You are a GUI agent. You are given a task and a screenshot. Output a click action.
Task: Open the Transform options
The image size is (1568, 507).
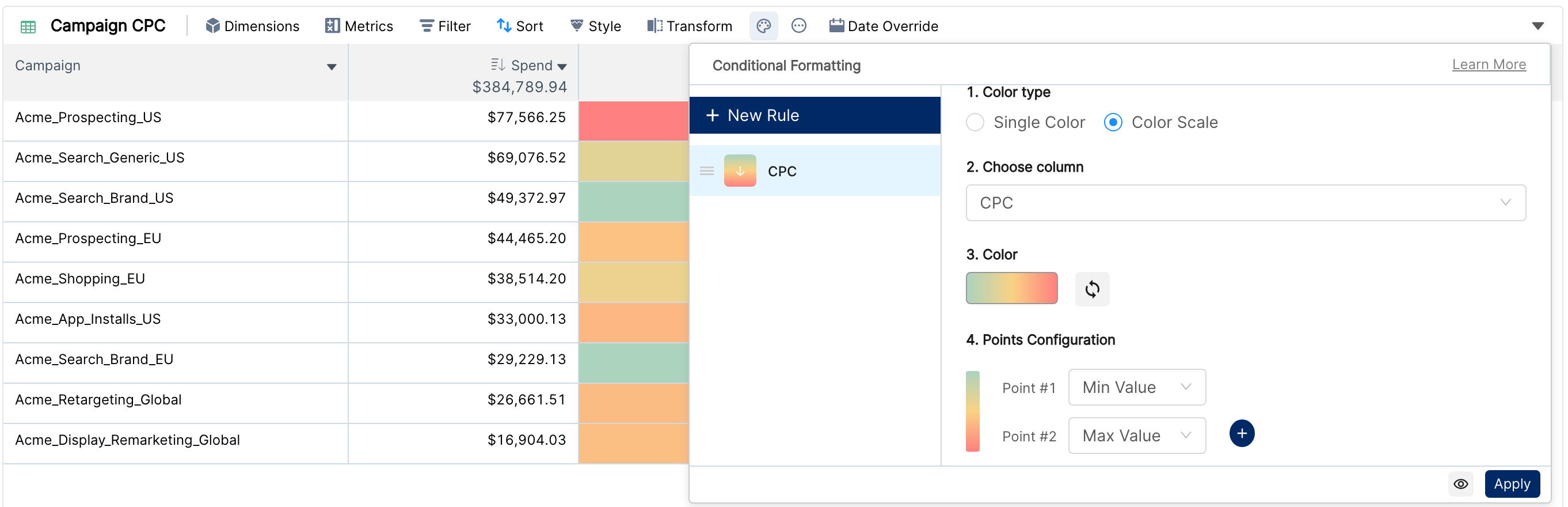point(690,26)
